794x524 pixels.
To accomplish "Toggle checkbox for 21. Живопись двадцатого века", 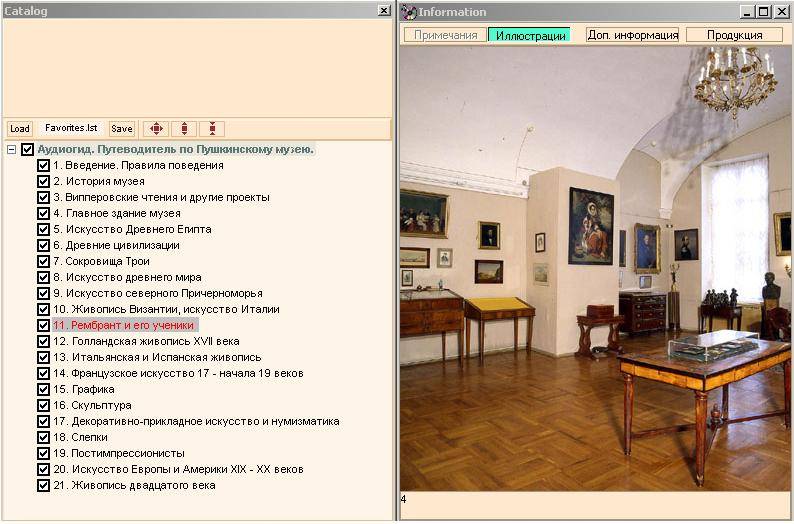I will 44,486.
